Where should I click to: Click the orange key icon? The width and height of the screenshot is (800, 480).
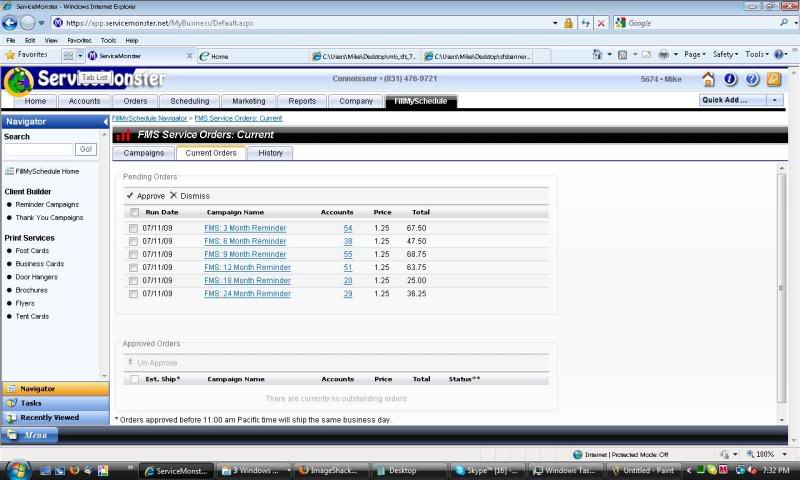[774, 79]
